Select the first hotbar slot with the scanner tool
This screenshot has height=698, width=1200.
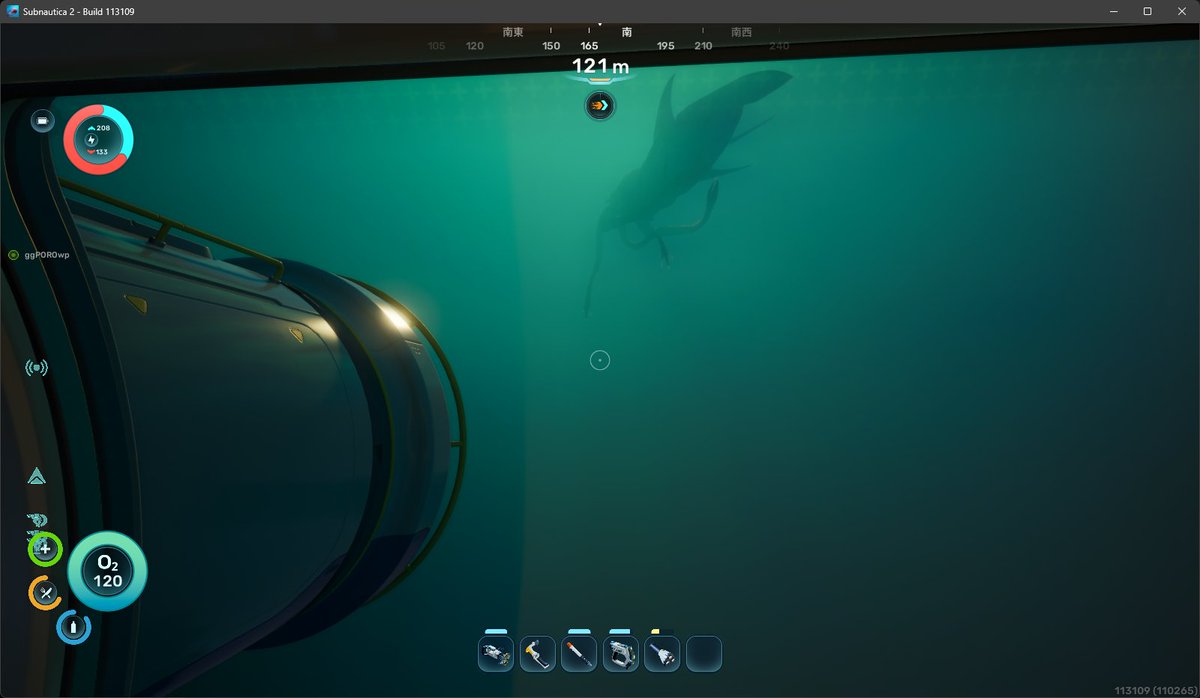(496, 654)
